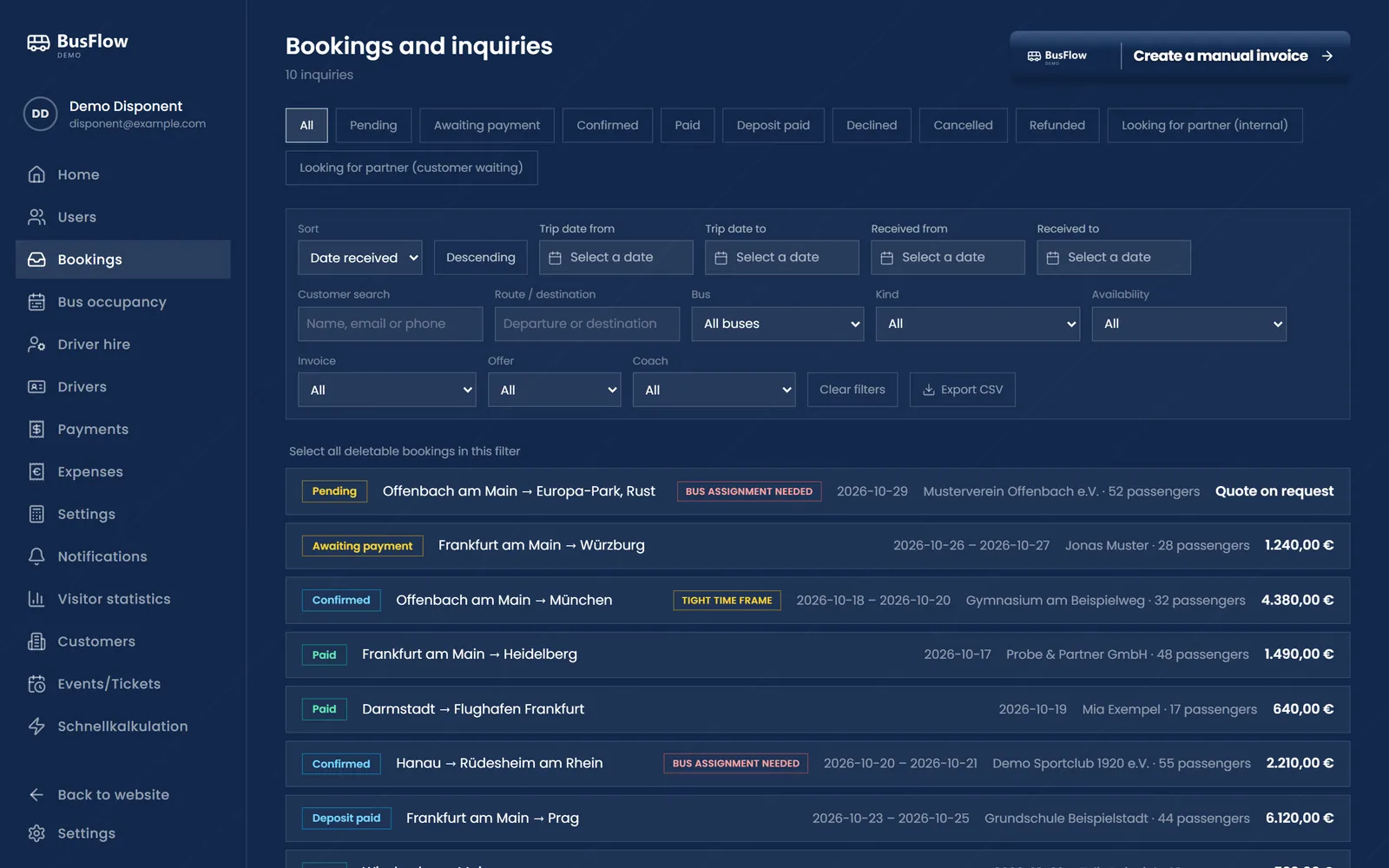Click the Bus occupancy calendar icon

[x=36, y=302]
